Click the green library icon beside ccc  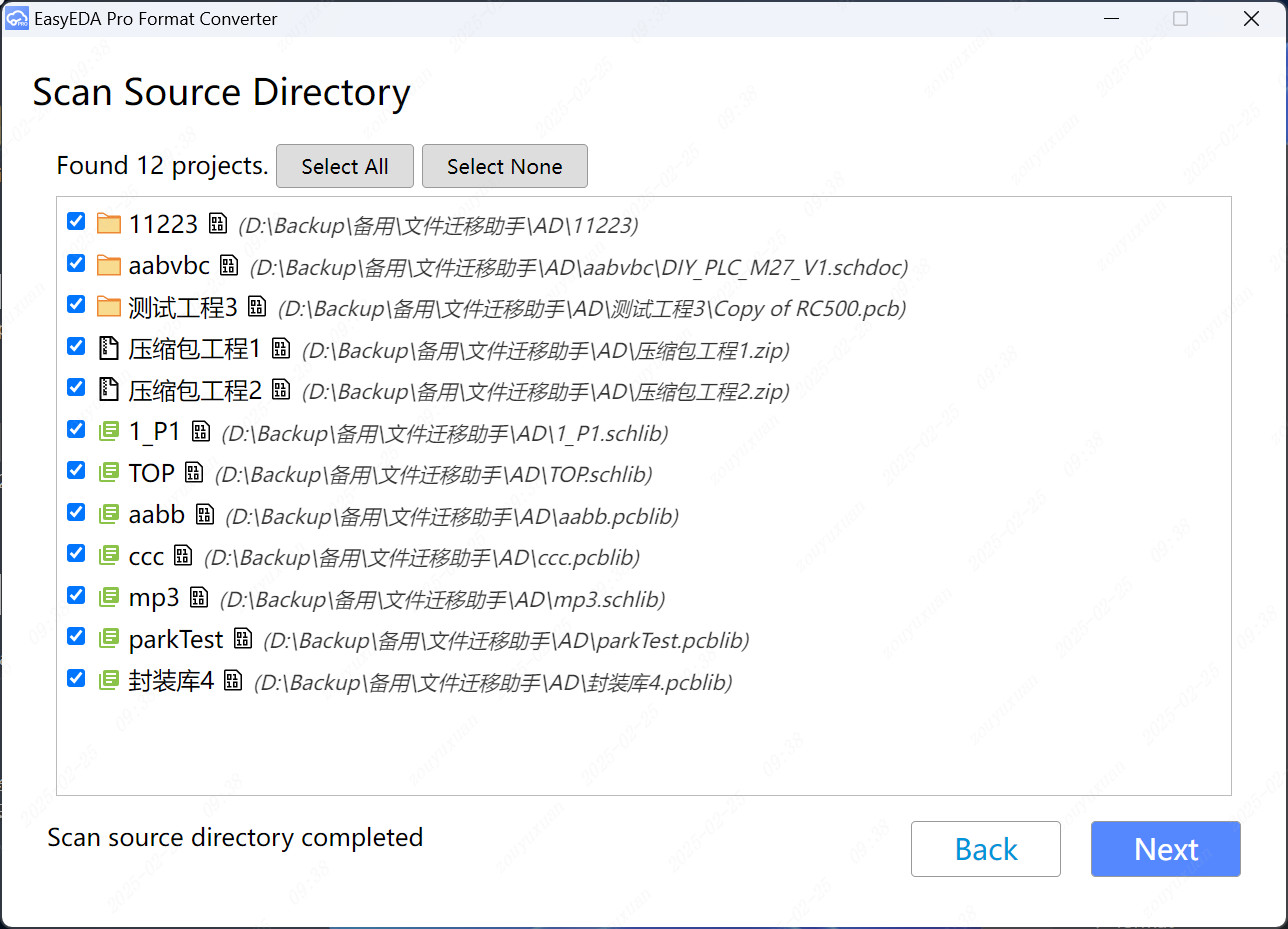pos(109,557)
